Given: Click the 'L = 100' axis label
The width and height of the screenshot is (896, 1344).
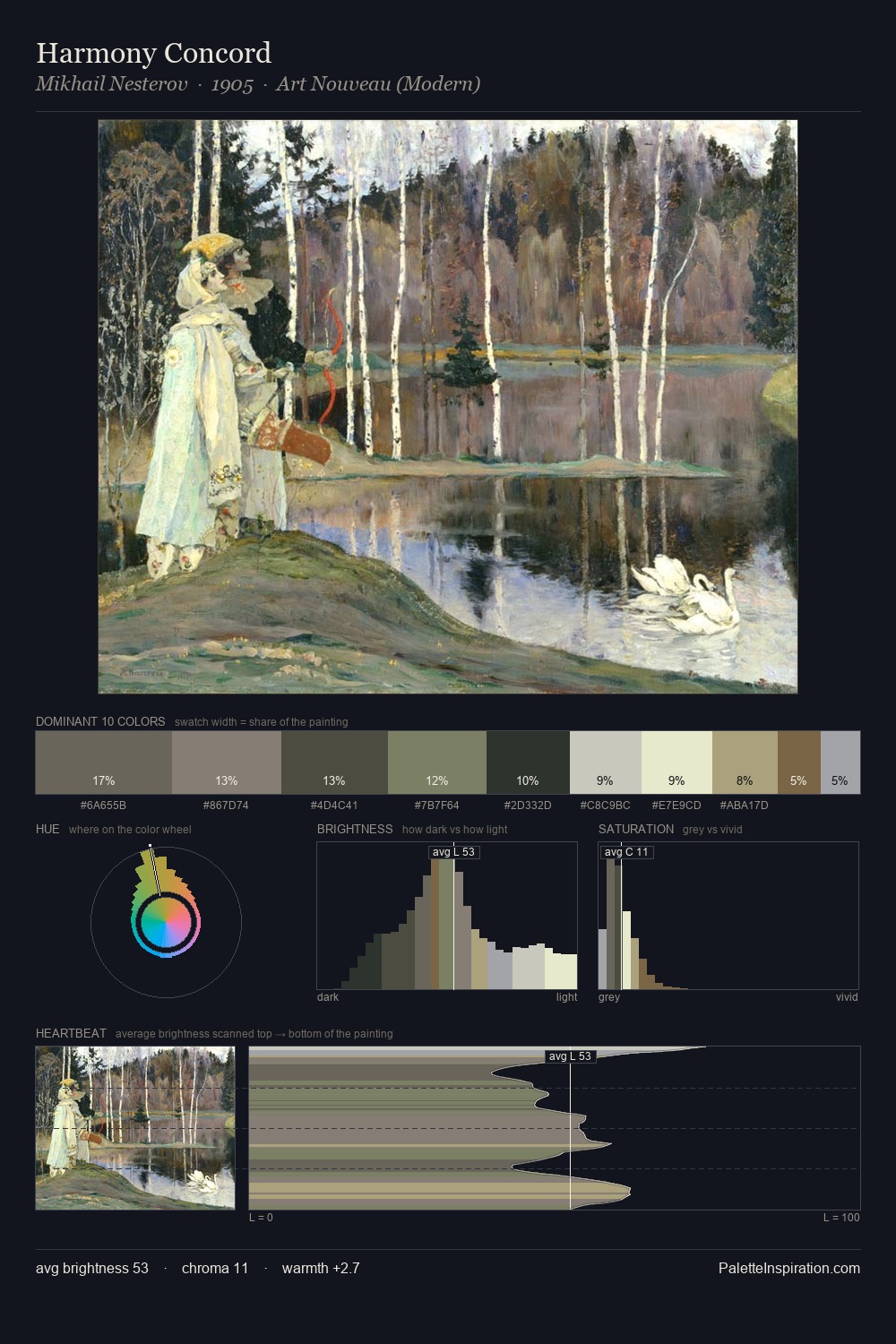Looking at the screenshot, I should pos(841,1218).
